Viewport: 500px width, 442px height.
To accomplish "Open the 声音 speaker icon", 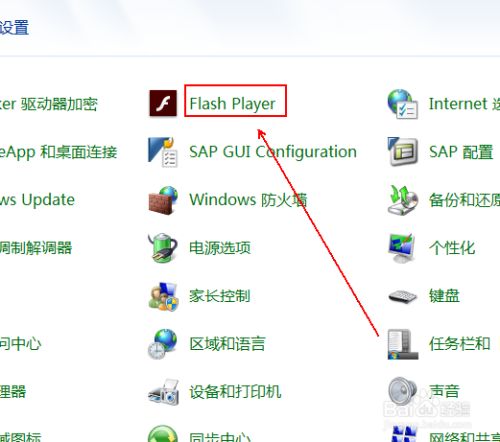I will 402,391.
